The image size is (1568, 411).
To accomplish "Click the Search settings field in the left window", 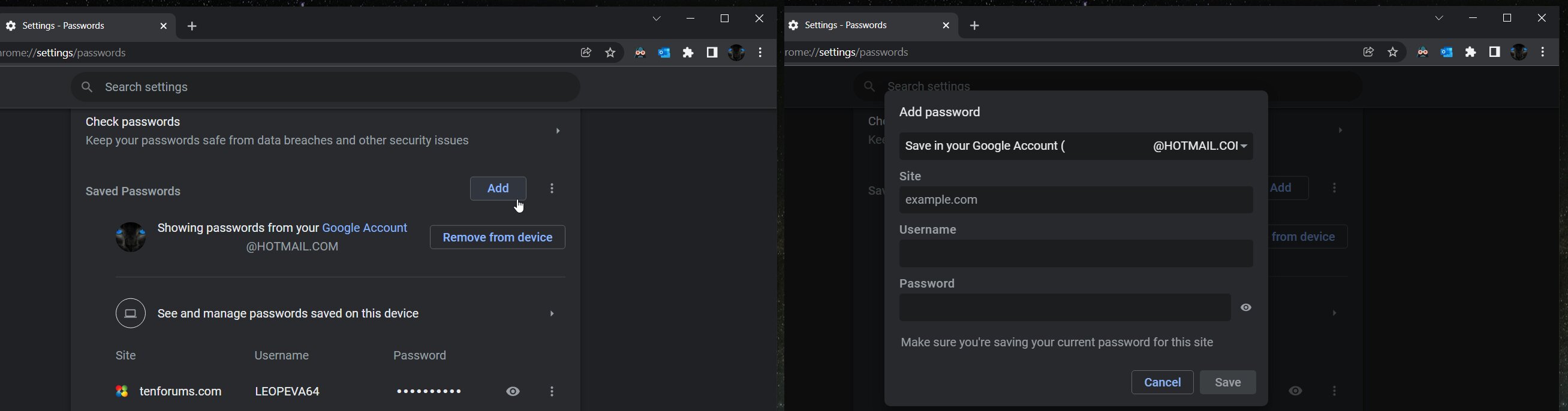I will [x=326, y=87].
